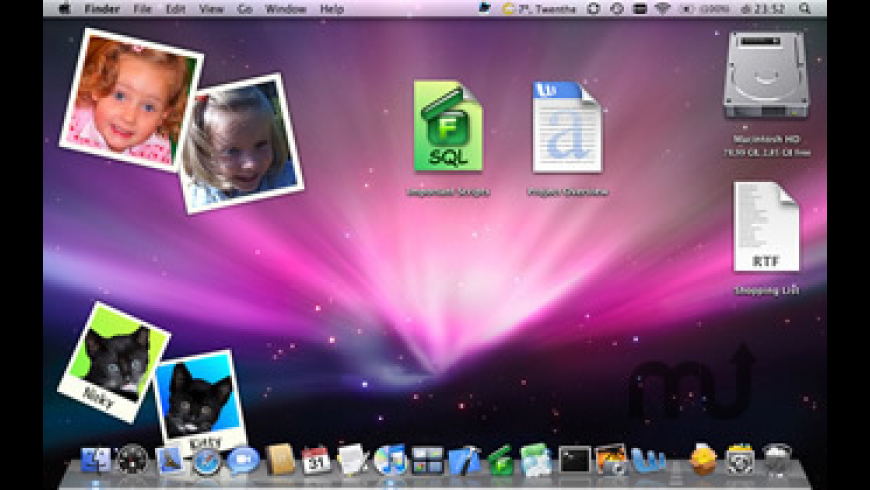Launch Terminal black window icon in Dock

click(574, 460)
